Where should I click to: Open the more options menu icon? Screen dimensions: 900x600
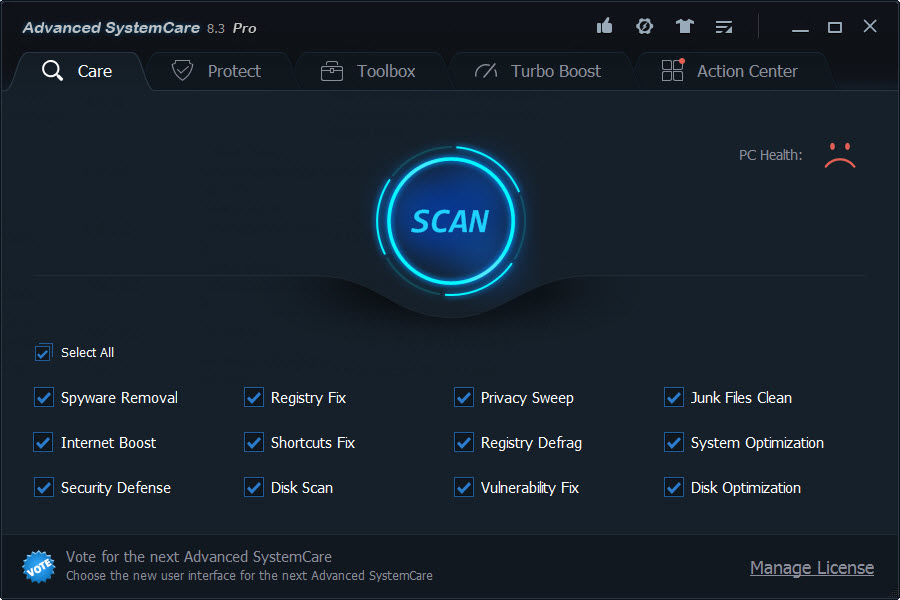pyautogui.click(x=724, y=27)
